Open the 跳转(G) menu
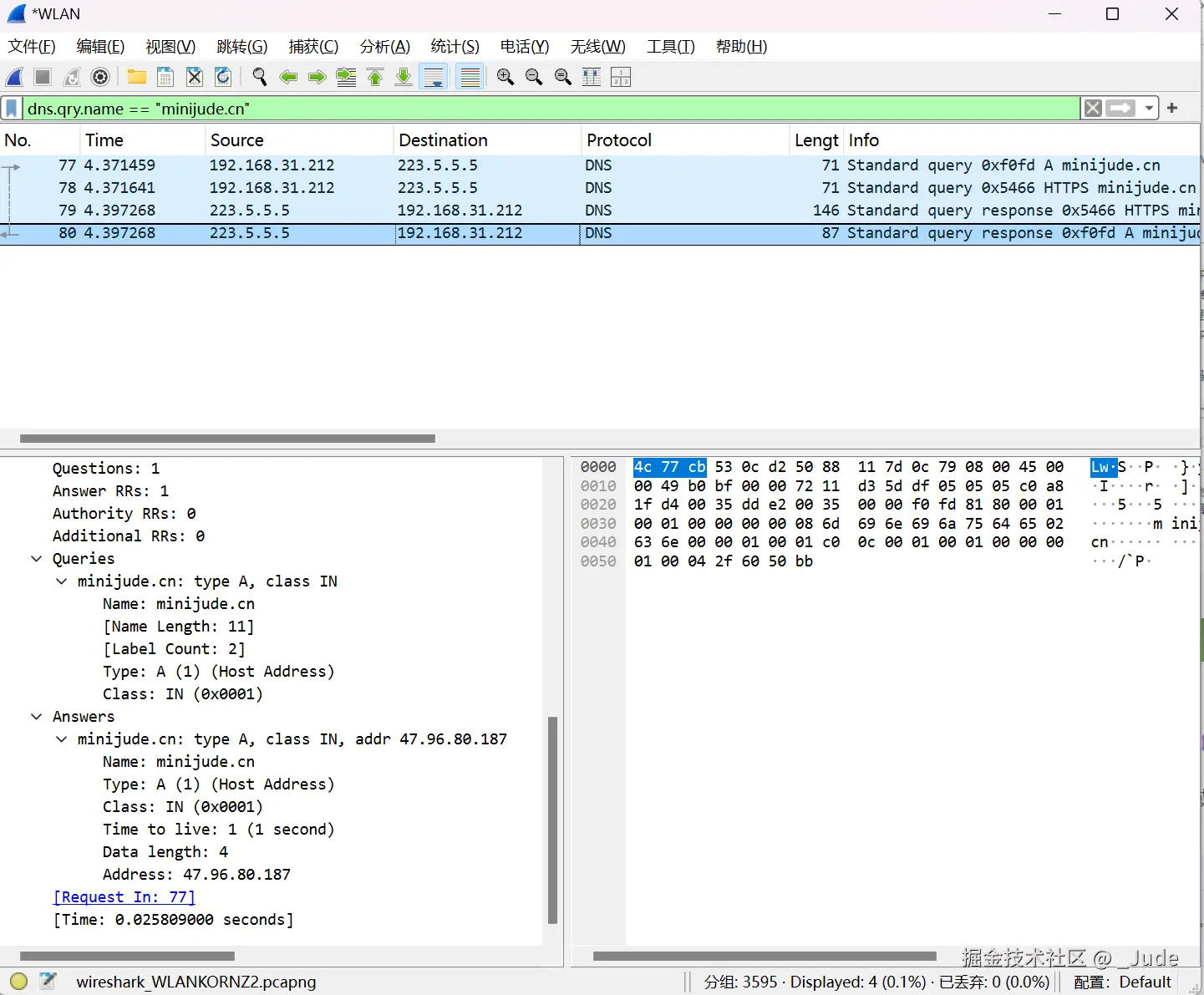This screenshot has width=1204, height=995. 241,47
